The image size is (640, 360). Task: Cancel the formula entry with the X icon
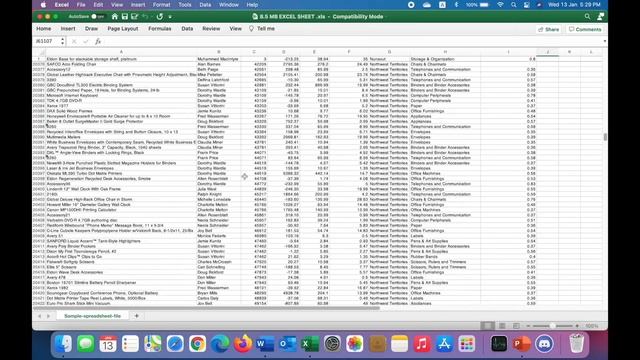74,41
